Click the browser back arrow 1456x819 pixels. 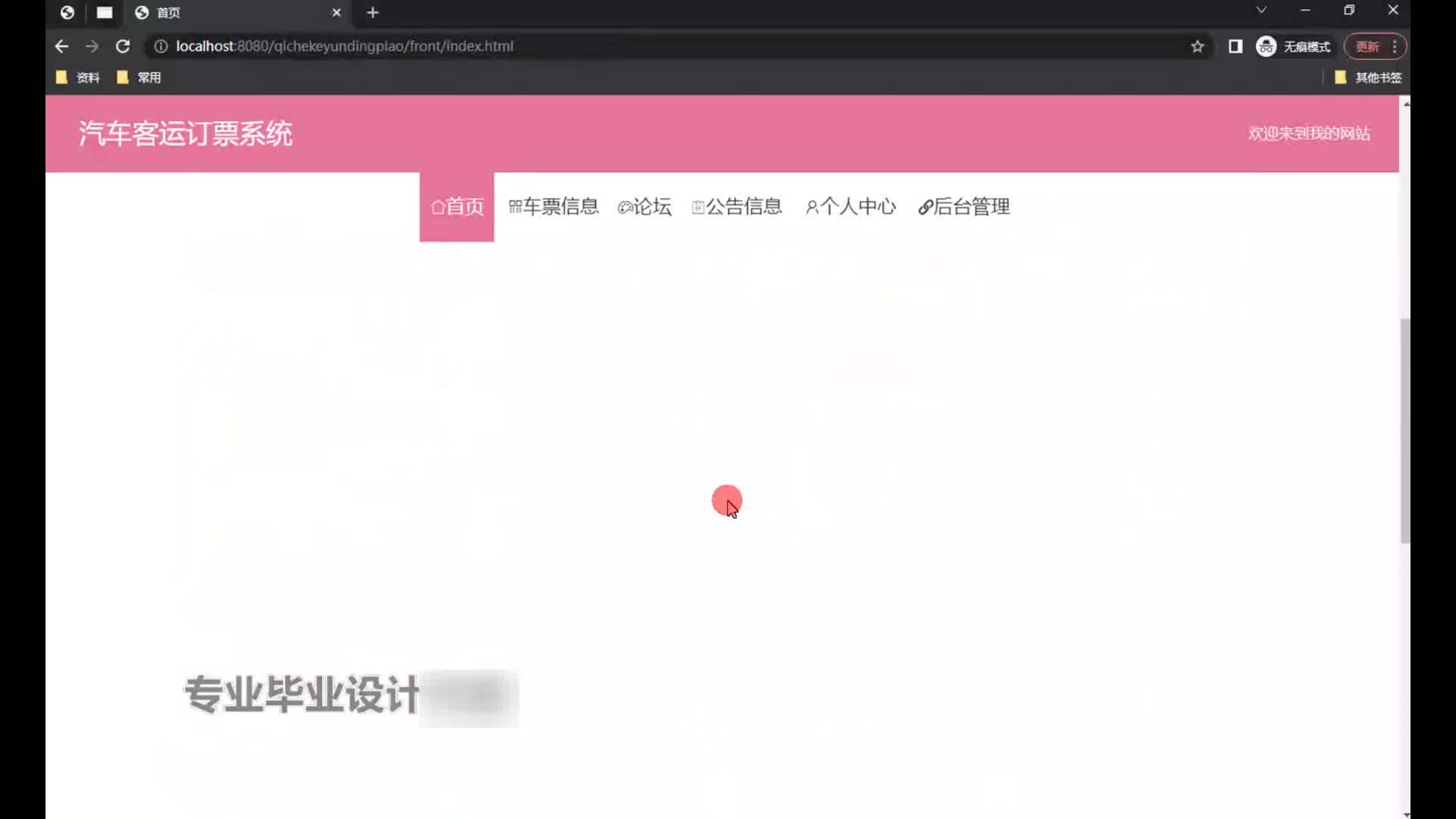pos(61,46)
